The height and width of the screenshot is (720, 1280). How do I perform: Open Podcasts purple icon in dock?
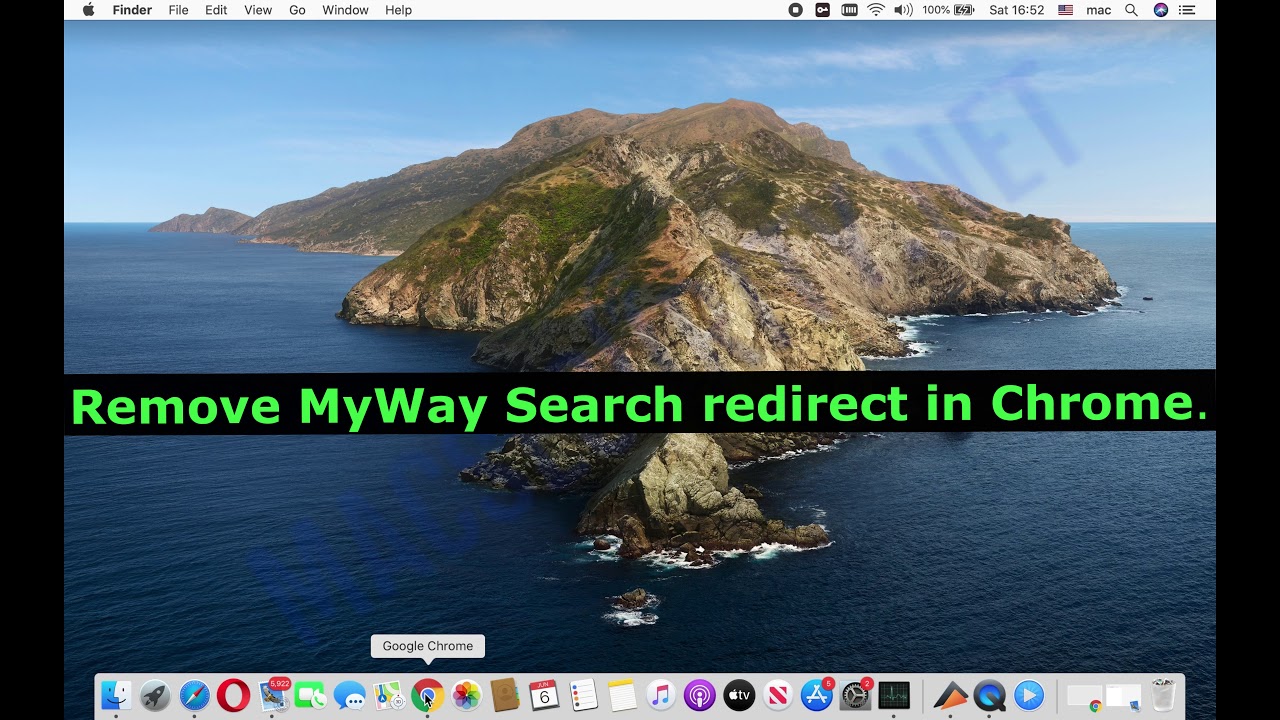(x=700, y=695)
